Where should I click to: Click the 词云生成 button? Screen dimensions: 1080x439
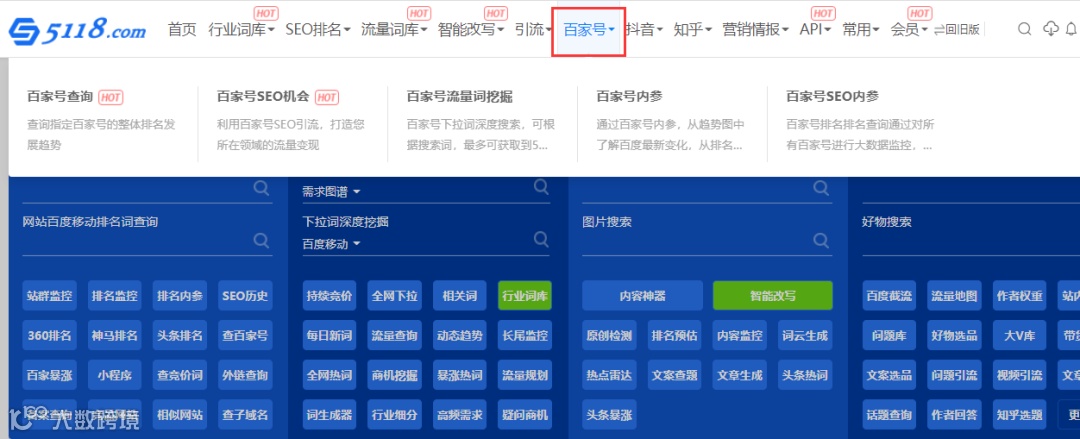805,336
